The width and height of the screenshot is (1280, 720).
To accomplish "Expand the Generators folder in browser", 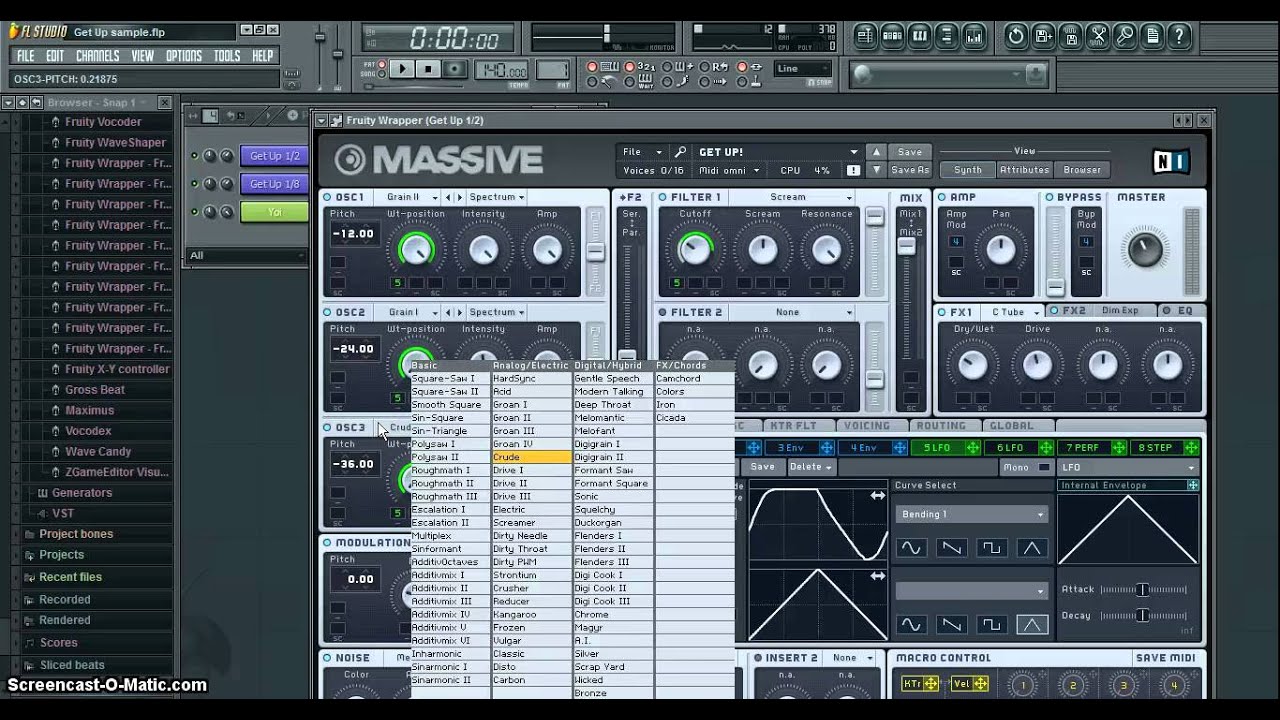I will point(82,493).
